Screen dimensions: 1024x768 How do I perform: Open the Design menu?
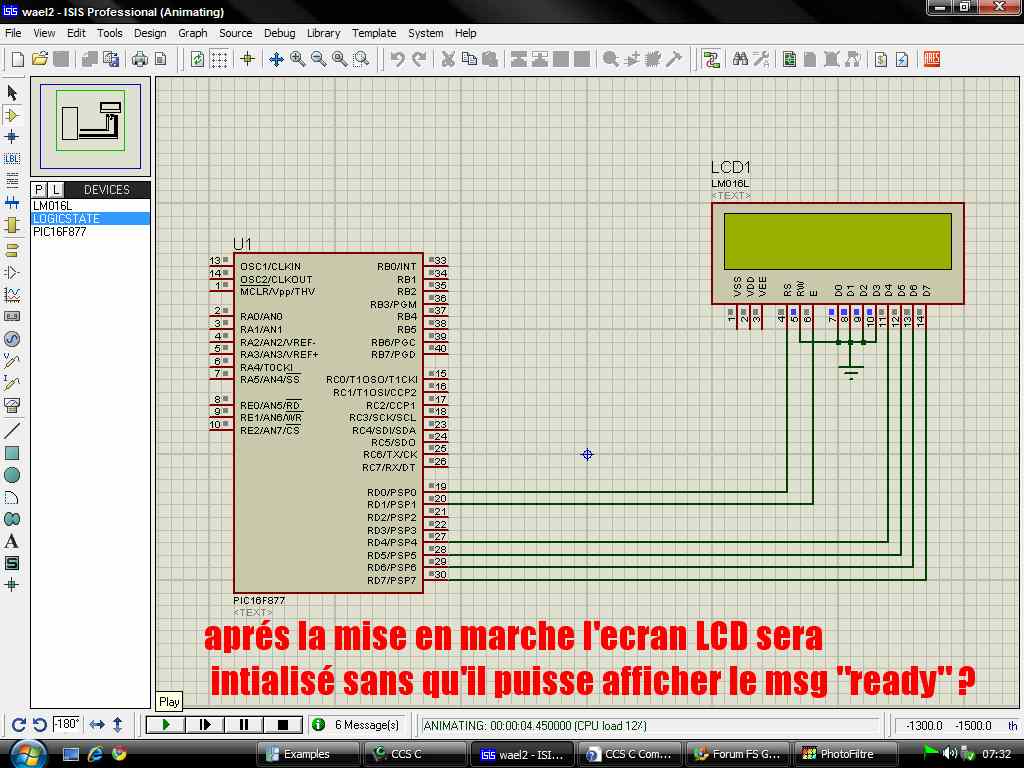(x=150, y=33)
